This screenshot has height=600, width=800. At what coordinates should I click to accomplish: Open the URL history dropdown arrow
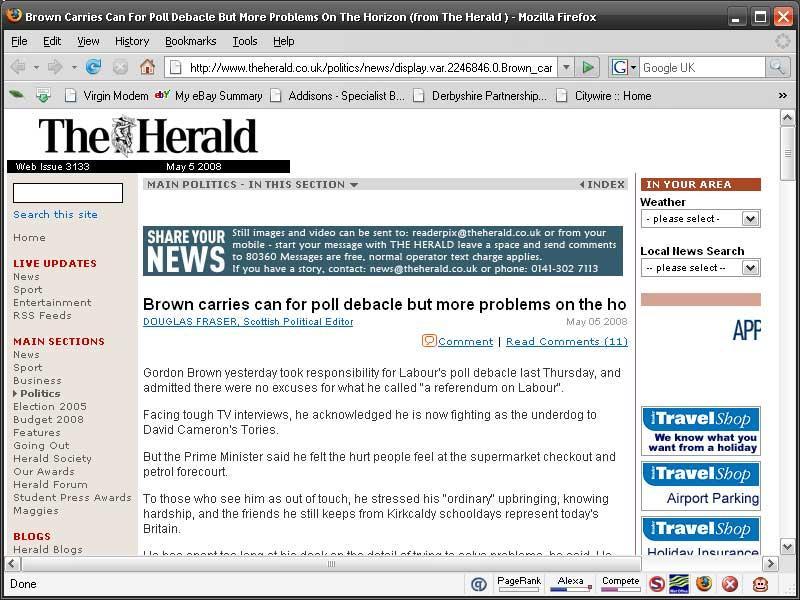[x=565, y=67]
